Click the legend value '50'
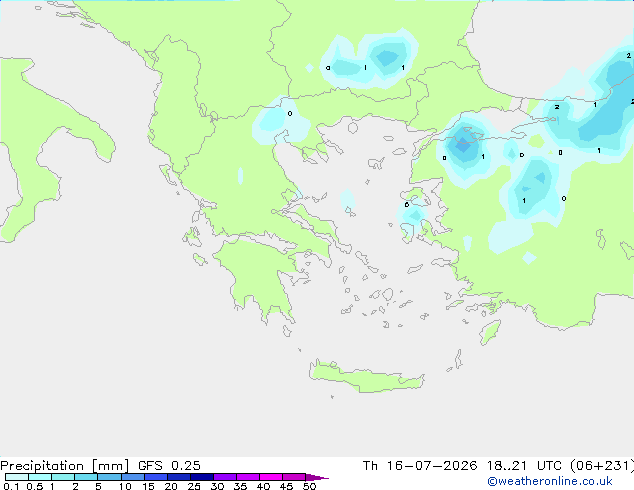 coord(309,486)
